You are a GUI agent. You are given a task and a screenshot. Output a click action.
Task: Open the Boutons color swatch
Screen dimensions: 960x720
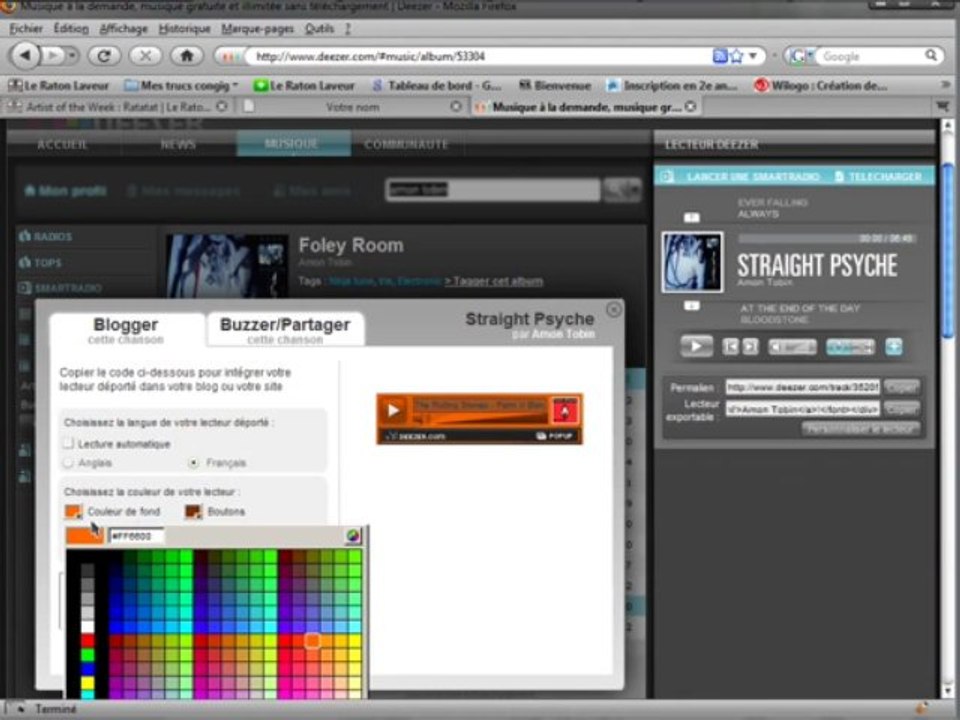(193, 511)
